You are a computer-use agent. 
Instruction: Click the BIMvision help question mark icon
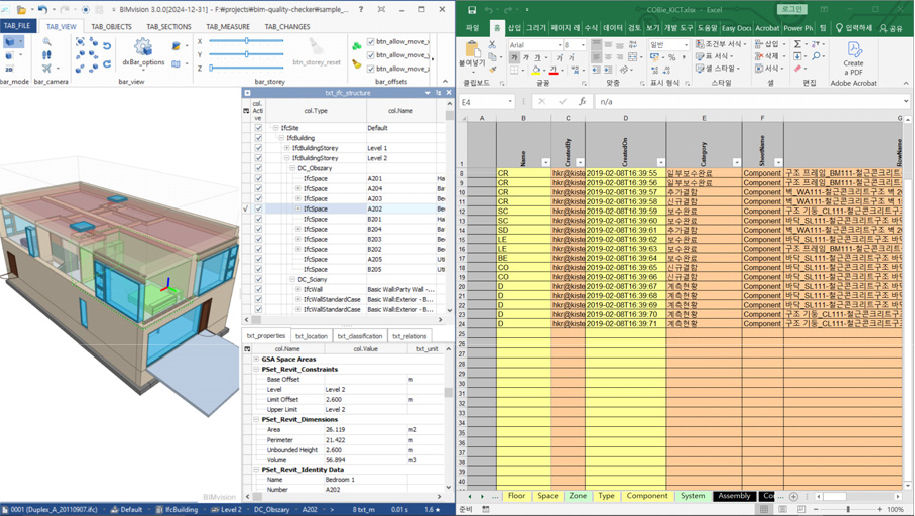click(x=361, y=9)
